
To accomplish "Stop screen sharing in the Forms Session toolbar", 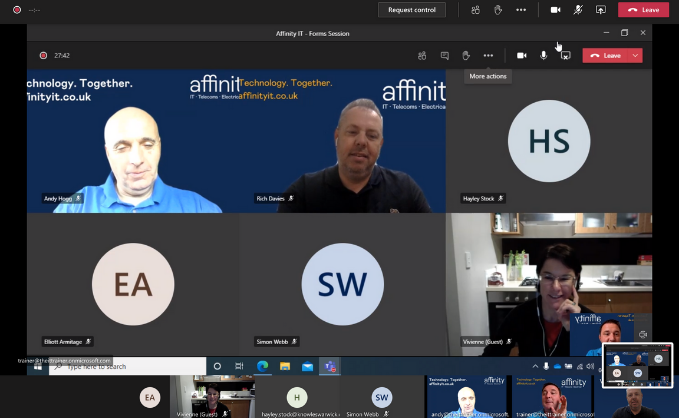I will pyautogui.click(x=565, y=55).
